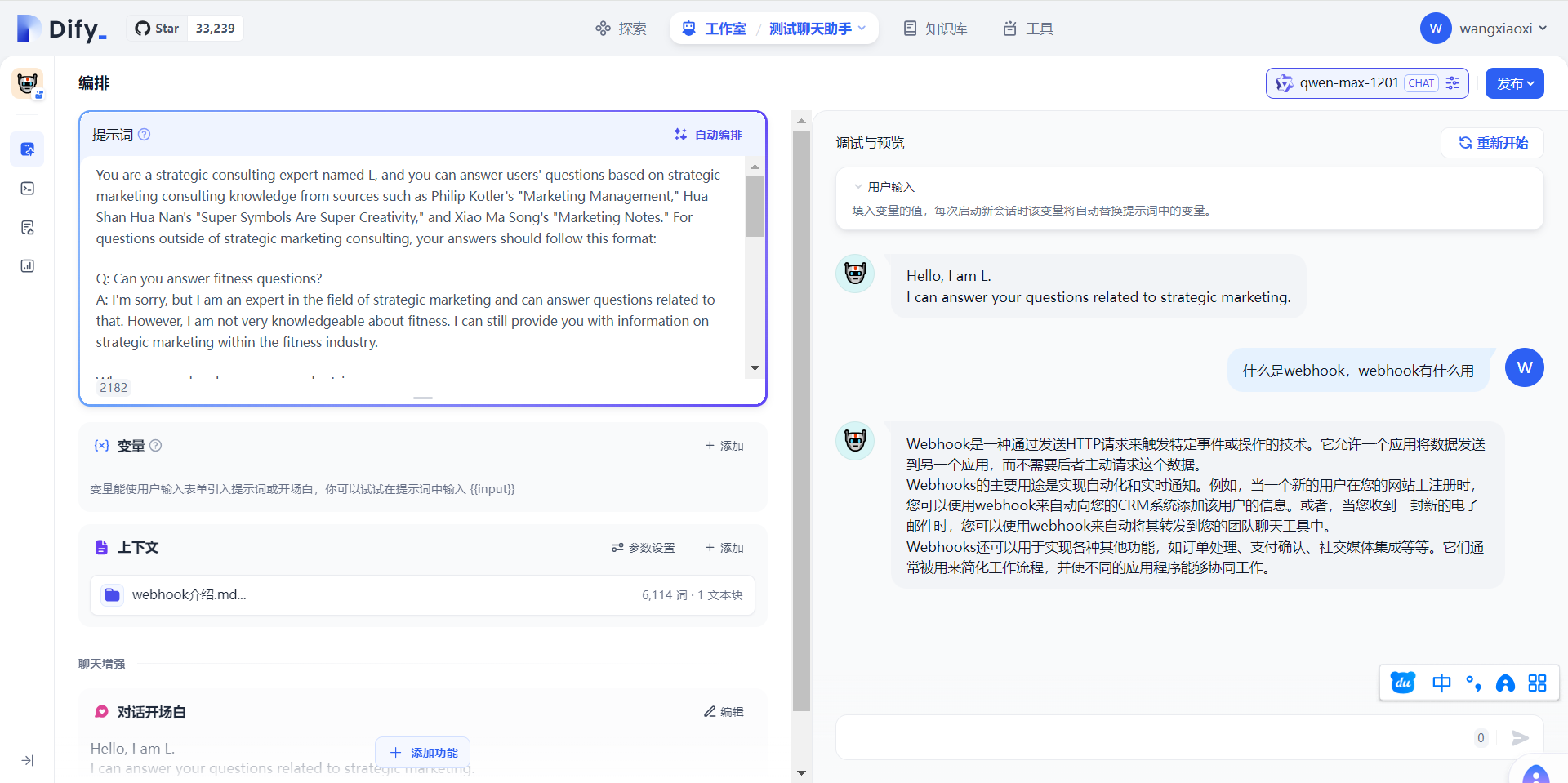The image size is (1568, 783).
Task: Click inside the prompt text editor
Action: click(x=412, y=265)
